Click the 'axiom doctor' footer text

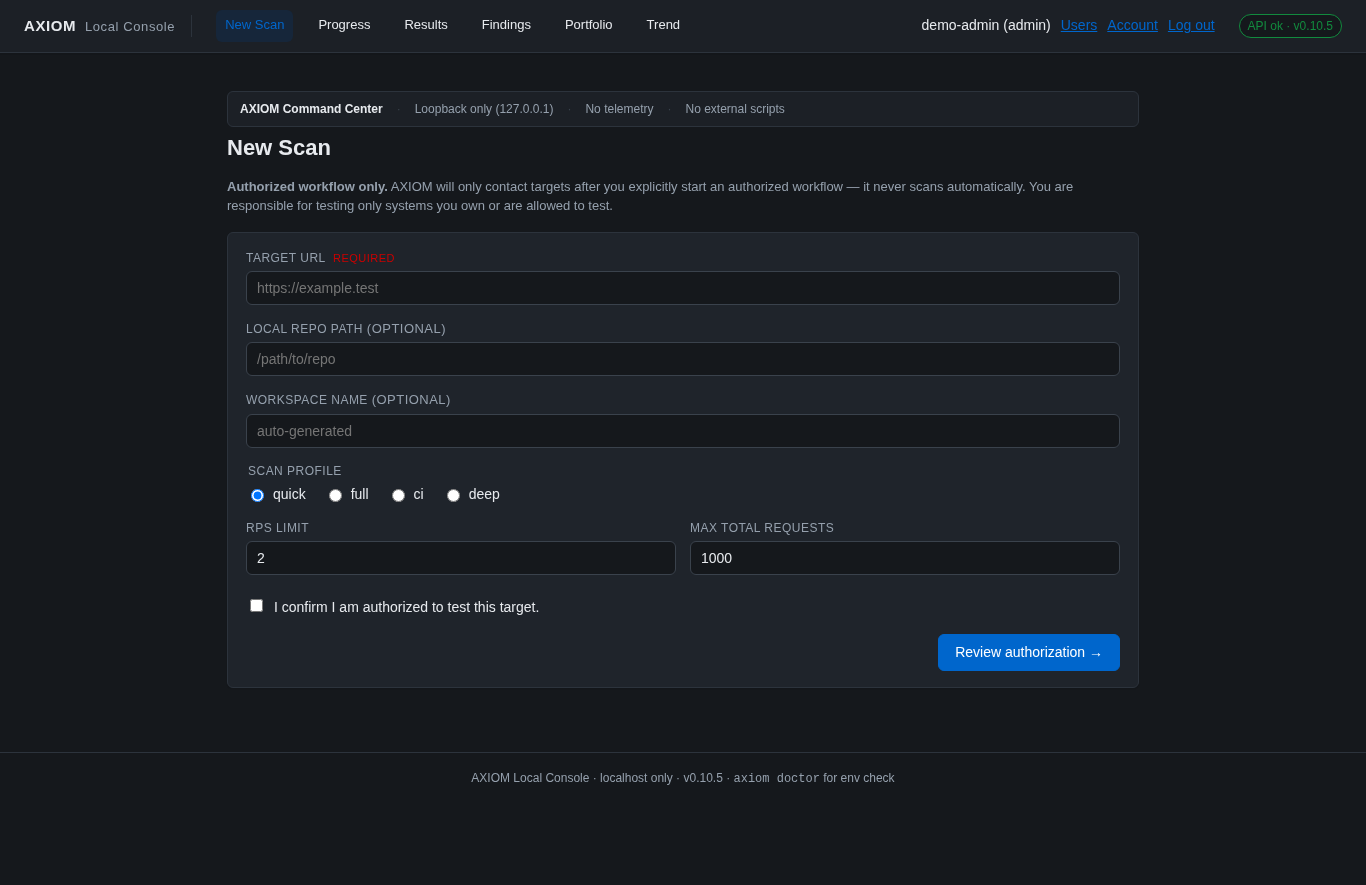(x=776, y=779)
